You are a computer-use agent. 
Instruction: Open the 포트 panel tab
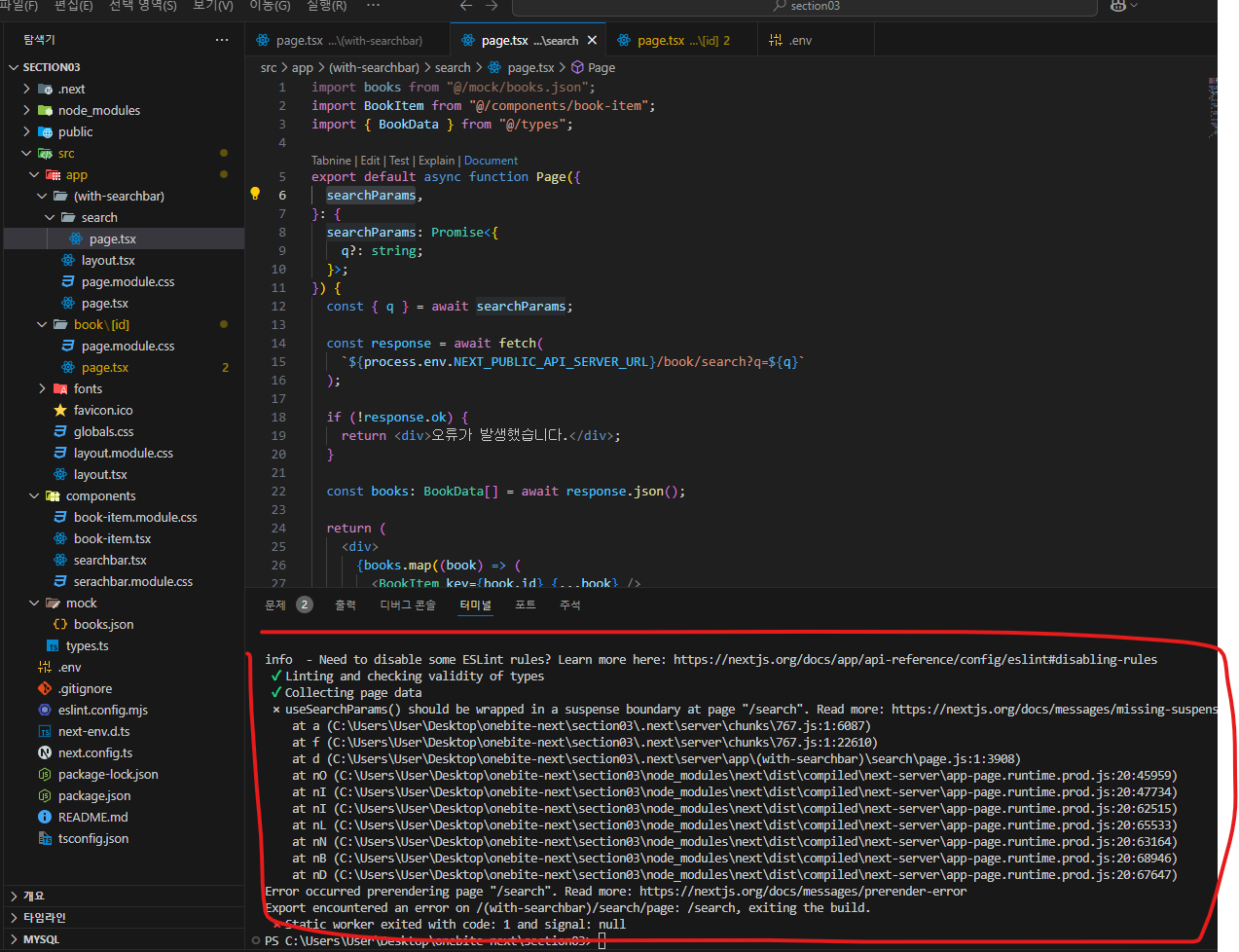pos(526,604)
